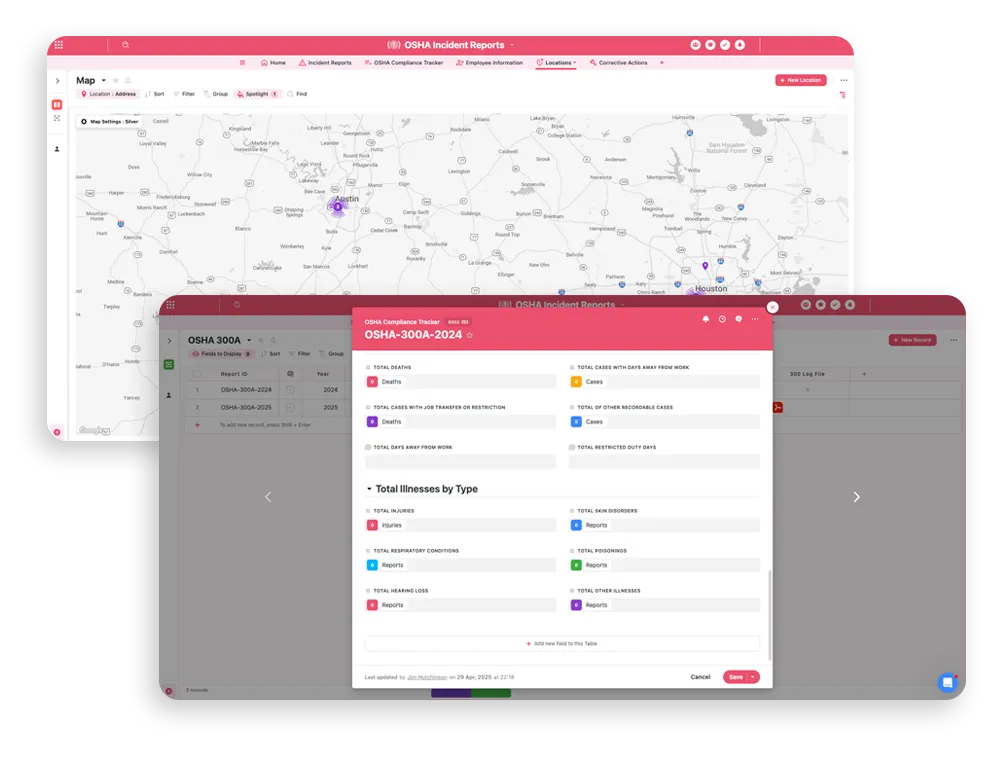Open Locations tab dropdown arrow
Screen dimensions: 1000x778
pyautogui.click(x=575, y=62)
